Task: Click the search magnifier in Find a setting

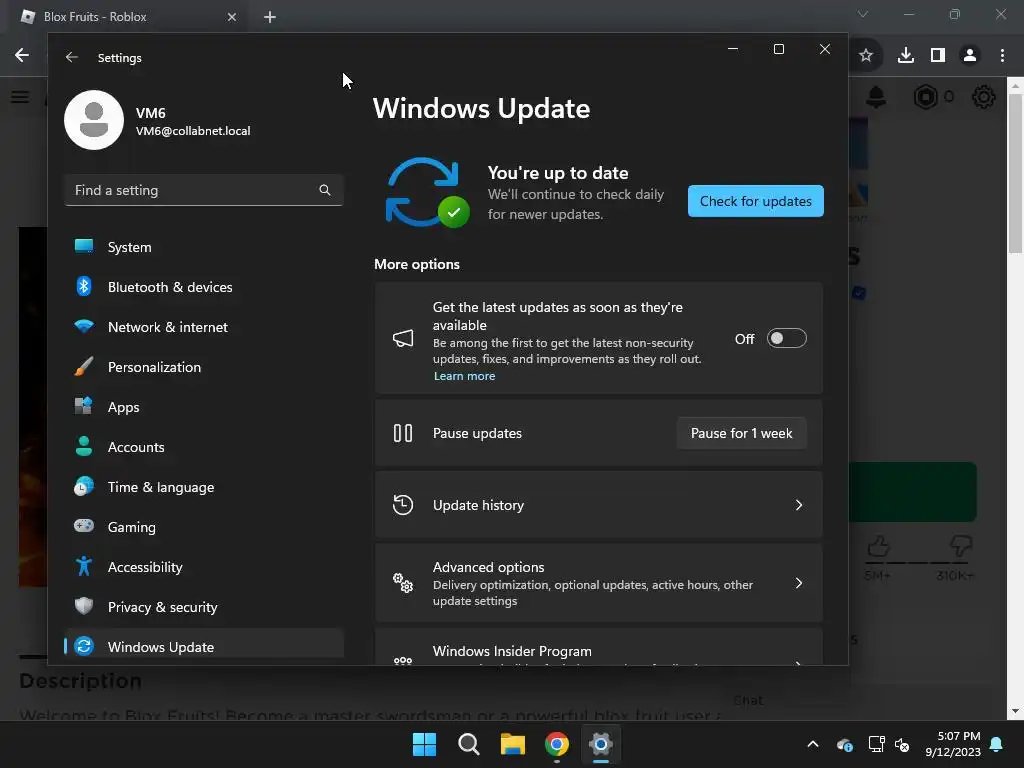Action: click(325, 190)
